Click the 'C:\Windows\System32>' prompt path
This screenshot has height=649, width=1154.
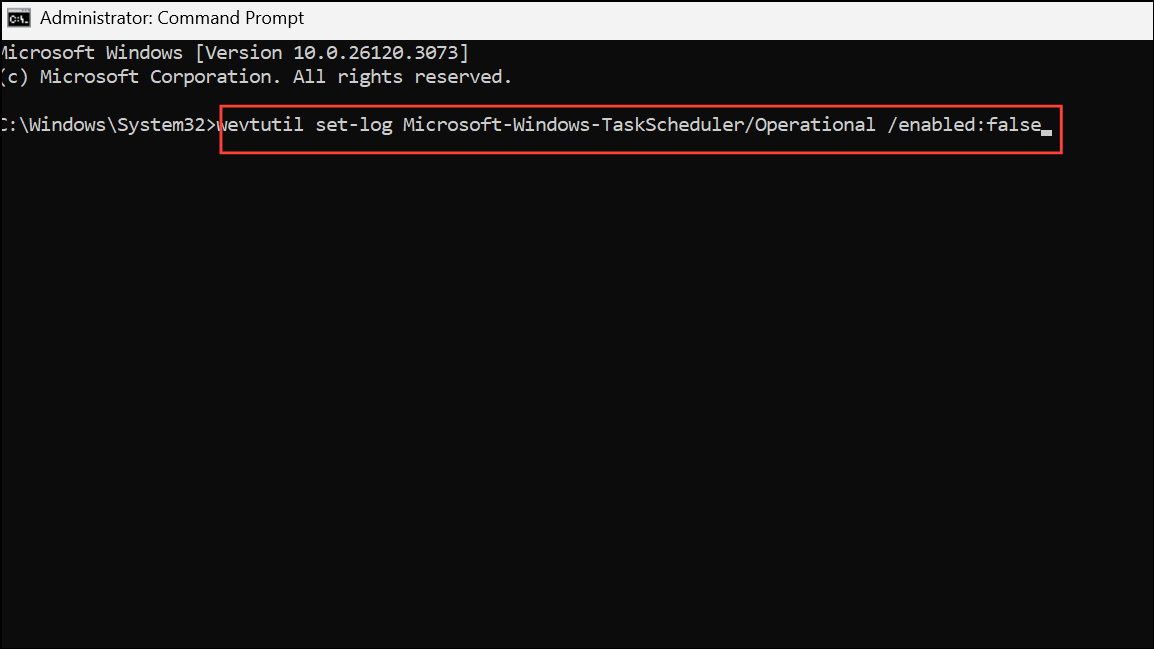(x=108, y=125)
